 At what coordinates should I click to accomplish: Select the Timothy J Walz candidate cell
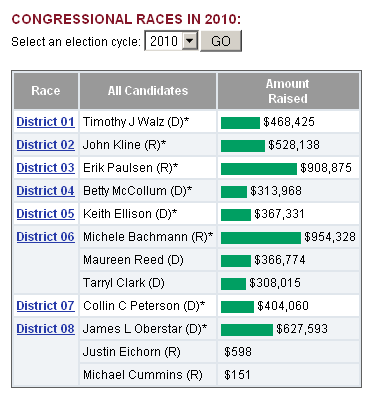[x=148, y=122]
